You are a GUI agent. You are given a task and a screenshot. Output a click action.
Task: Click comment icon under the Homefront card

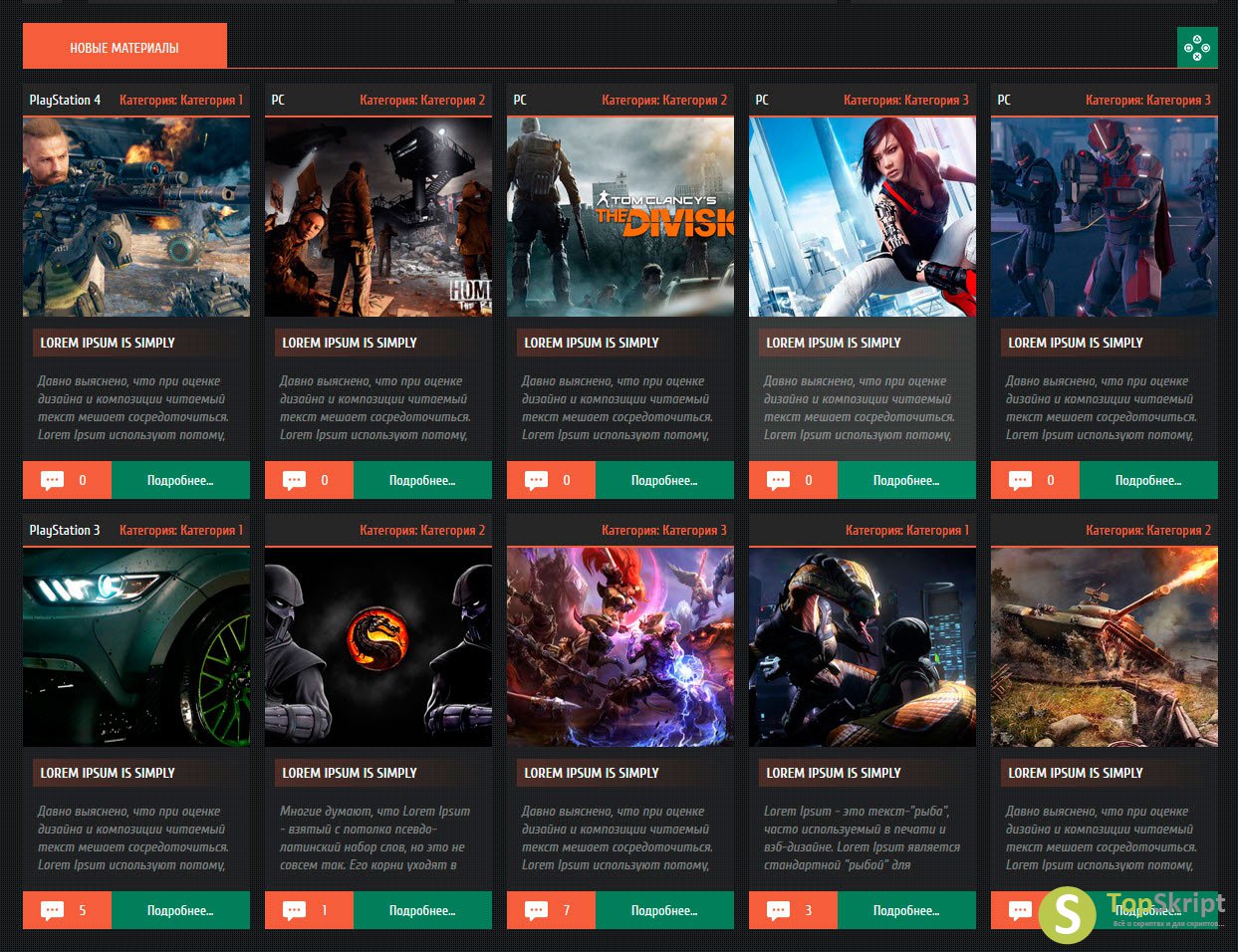tap(295, 481)
